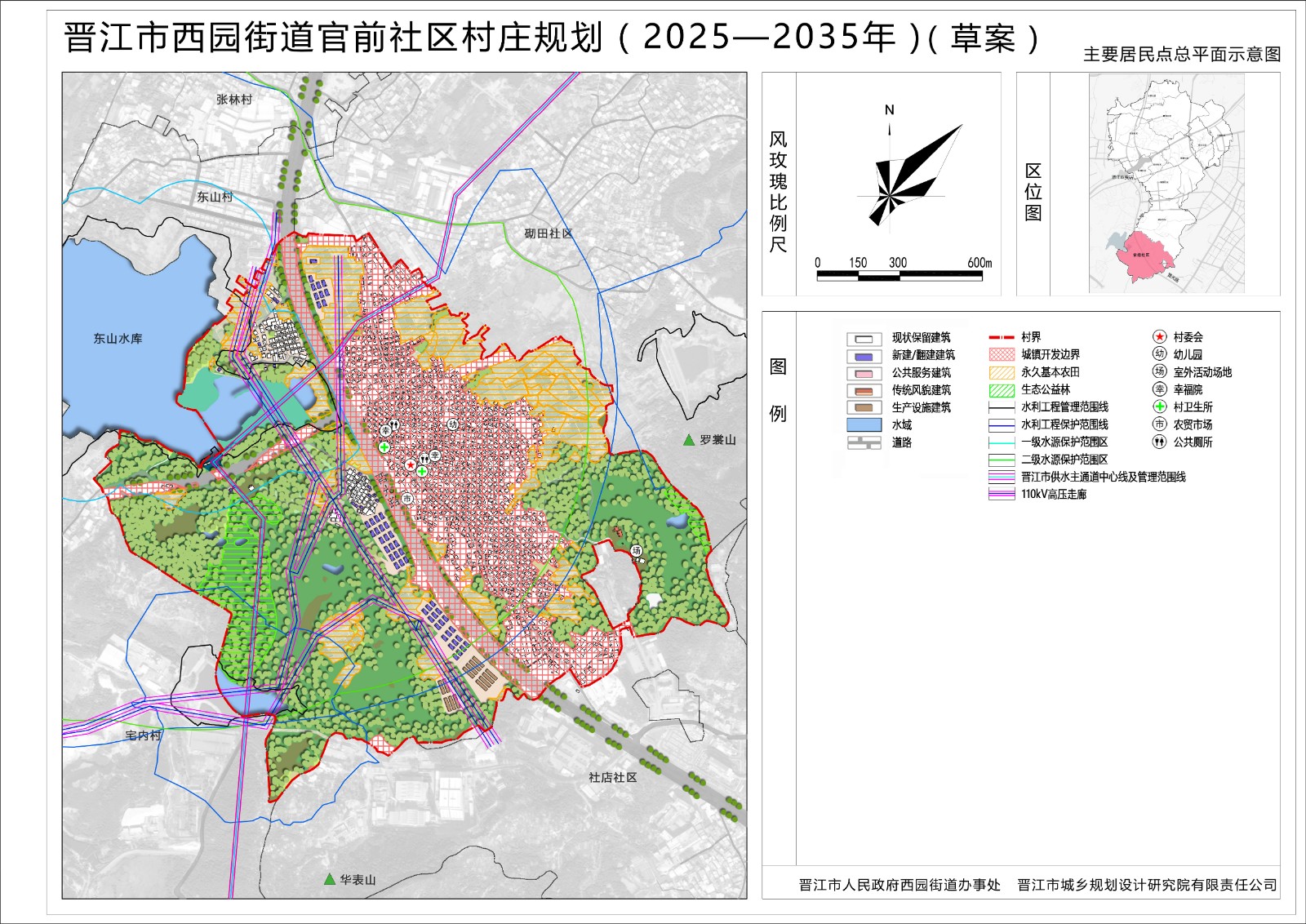Select the 室外活动场地 legend icon

pos(1159,371)
